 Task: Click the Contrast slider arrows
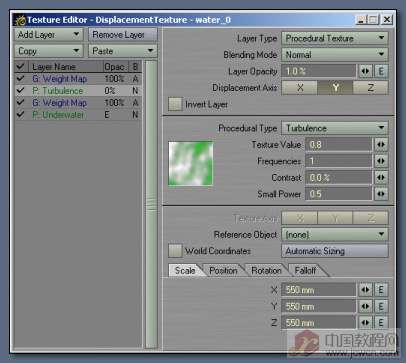pyautogui.click(x=380, y=177)
